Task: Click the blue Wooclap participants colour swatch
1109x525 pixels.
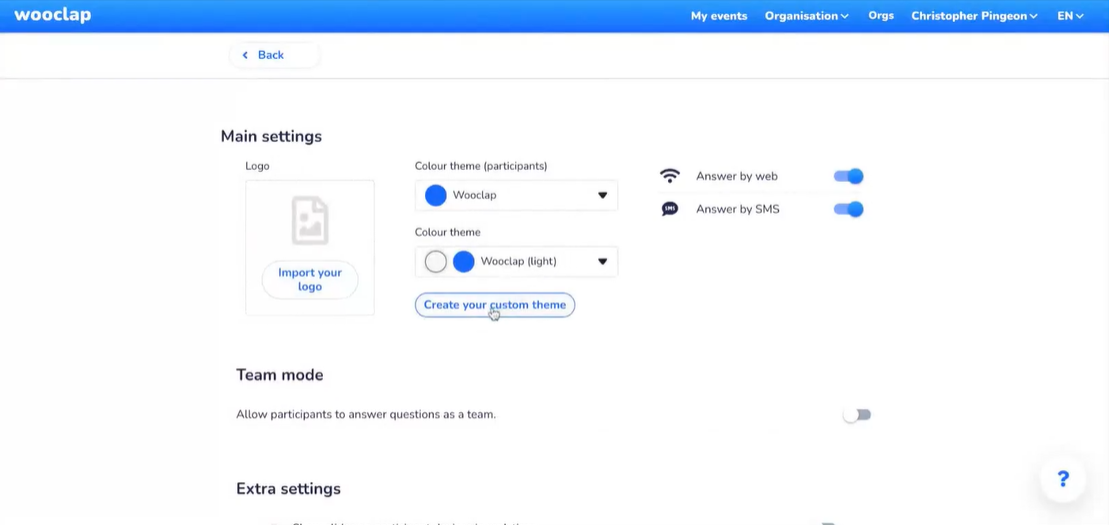Action: click(x=436, y=195)
